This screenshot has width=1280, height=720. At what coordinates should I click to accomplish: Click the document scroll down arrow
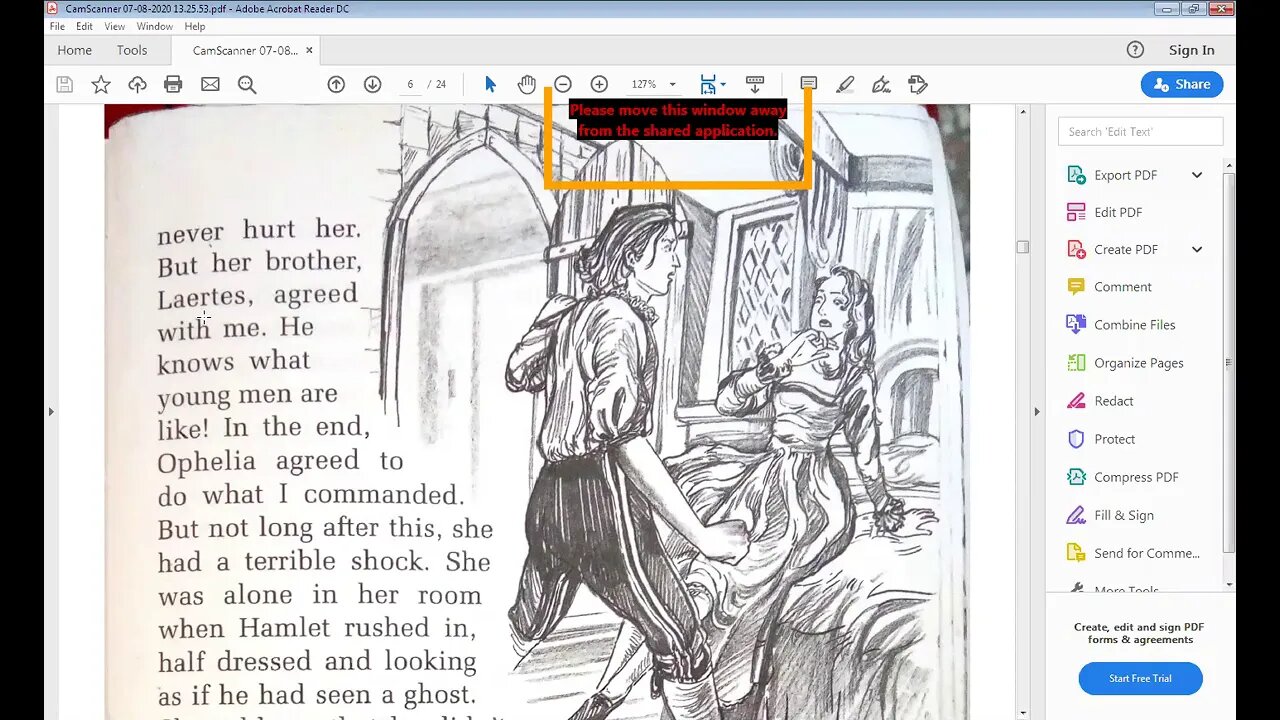coord(1022,713)
